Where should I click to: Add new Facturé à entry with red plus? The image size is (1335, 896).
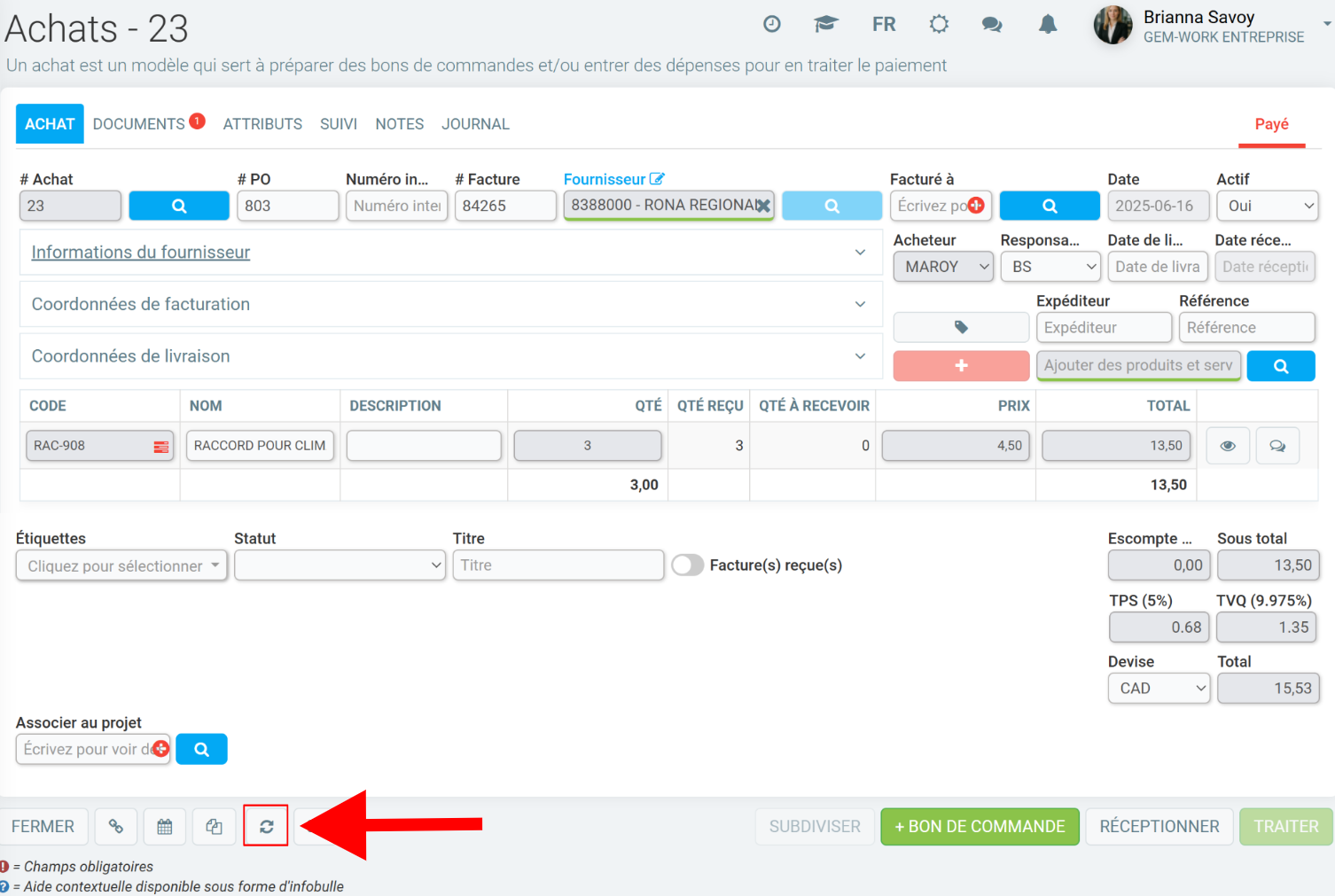click(976, 206)
